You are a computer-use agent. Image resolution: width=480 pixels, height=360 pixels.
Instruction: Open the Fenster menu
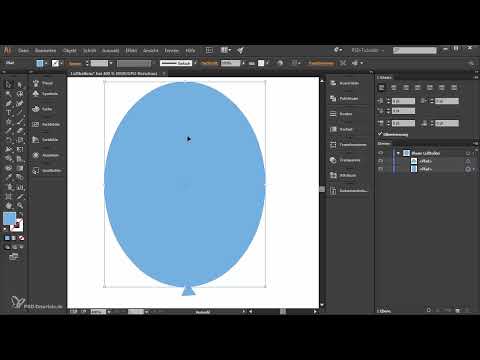tap(172, 50)
